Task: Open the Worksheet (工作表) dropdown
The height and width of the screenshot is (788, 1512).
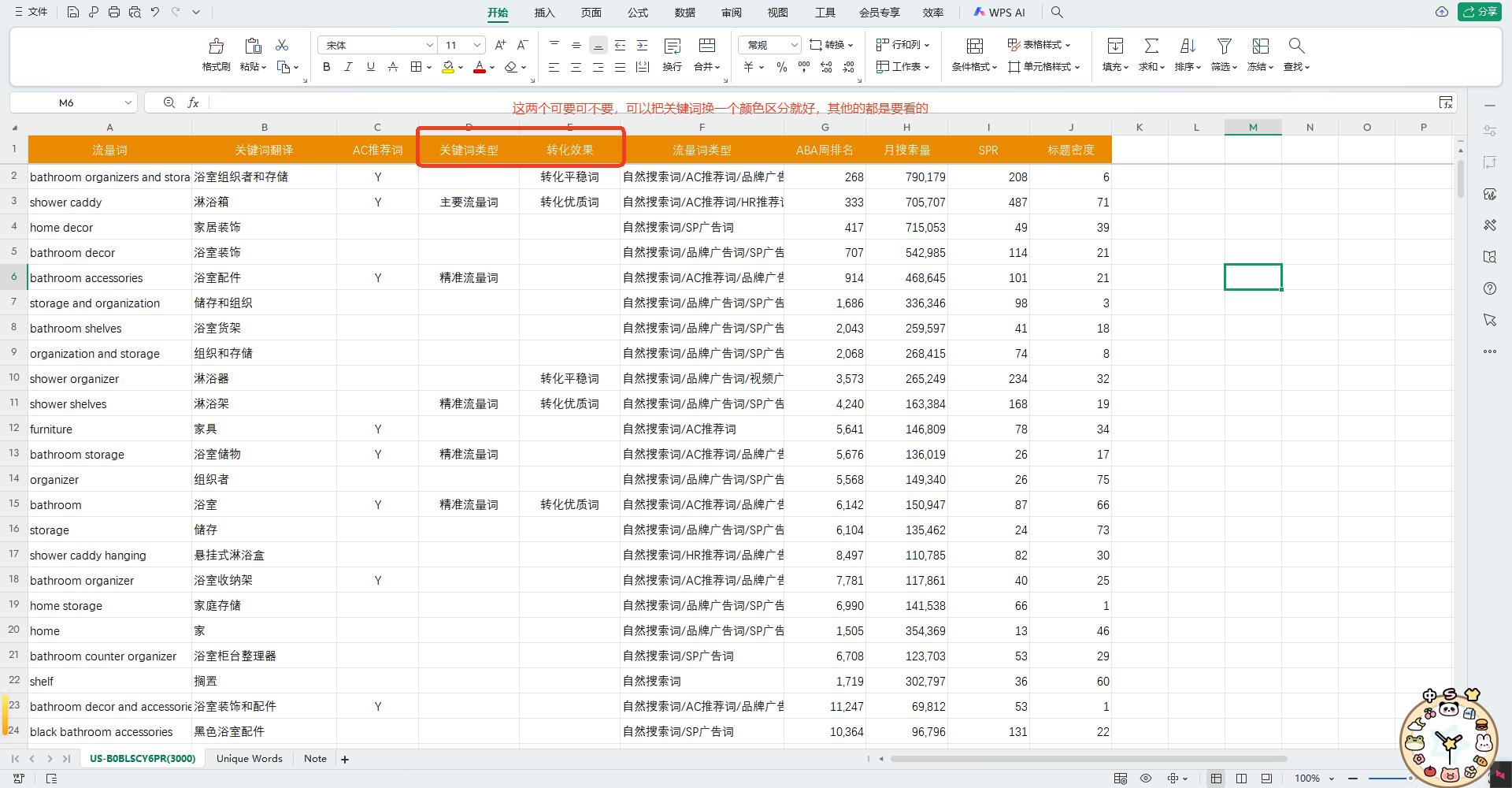Action: pos(903,67)
